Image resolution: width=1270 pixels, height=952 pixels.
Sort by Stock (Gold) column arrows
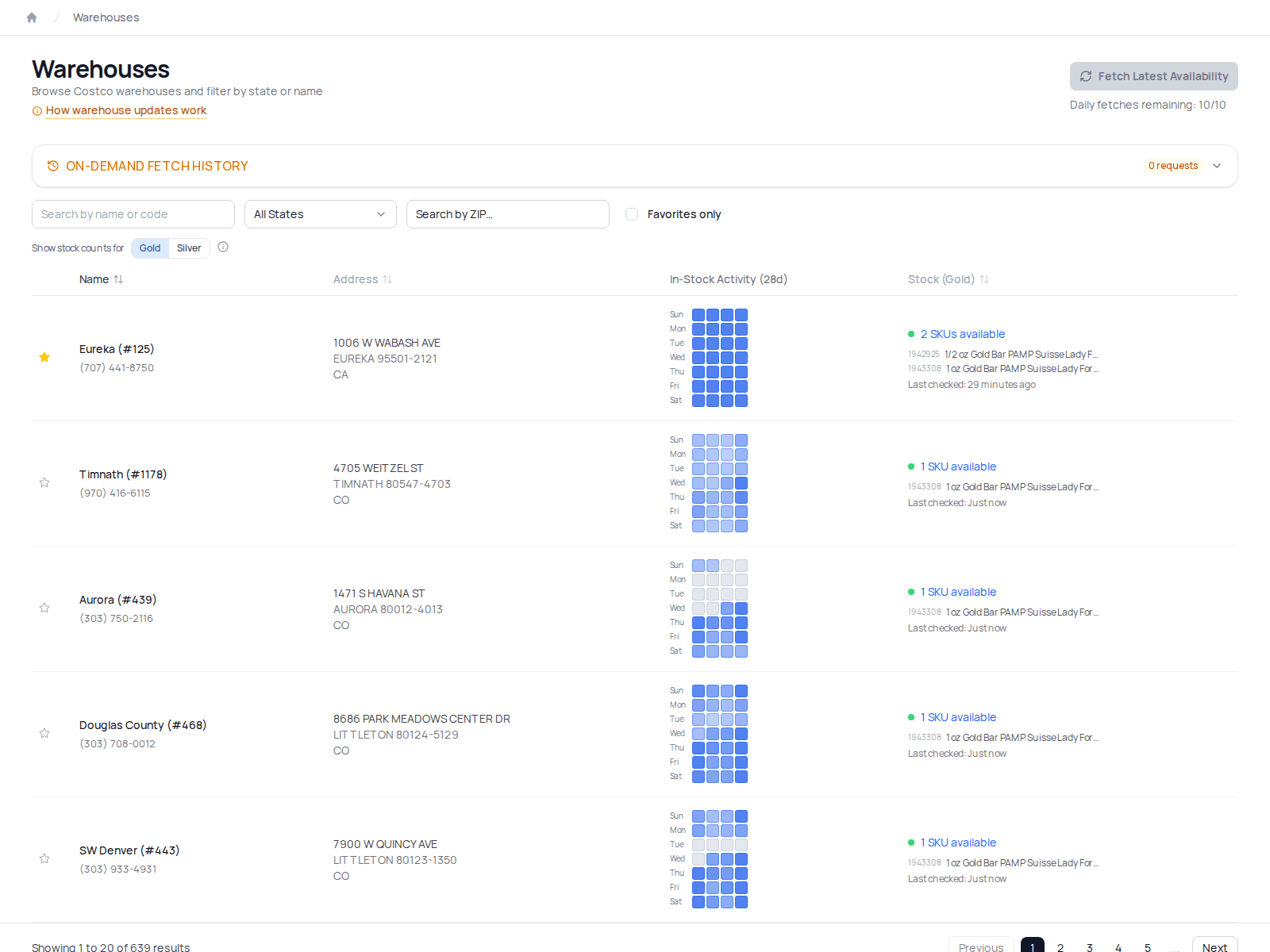[x=984, y=279]
